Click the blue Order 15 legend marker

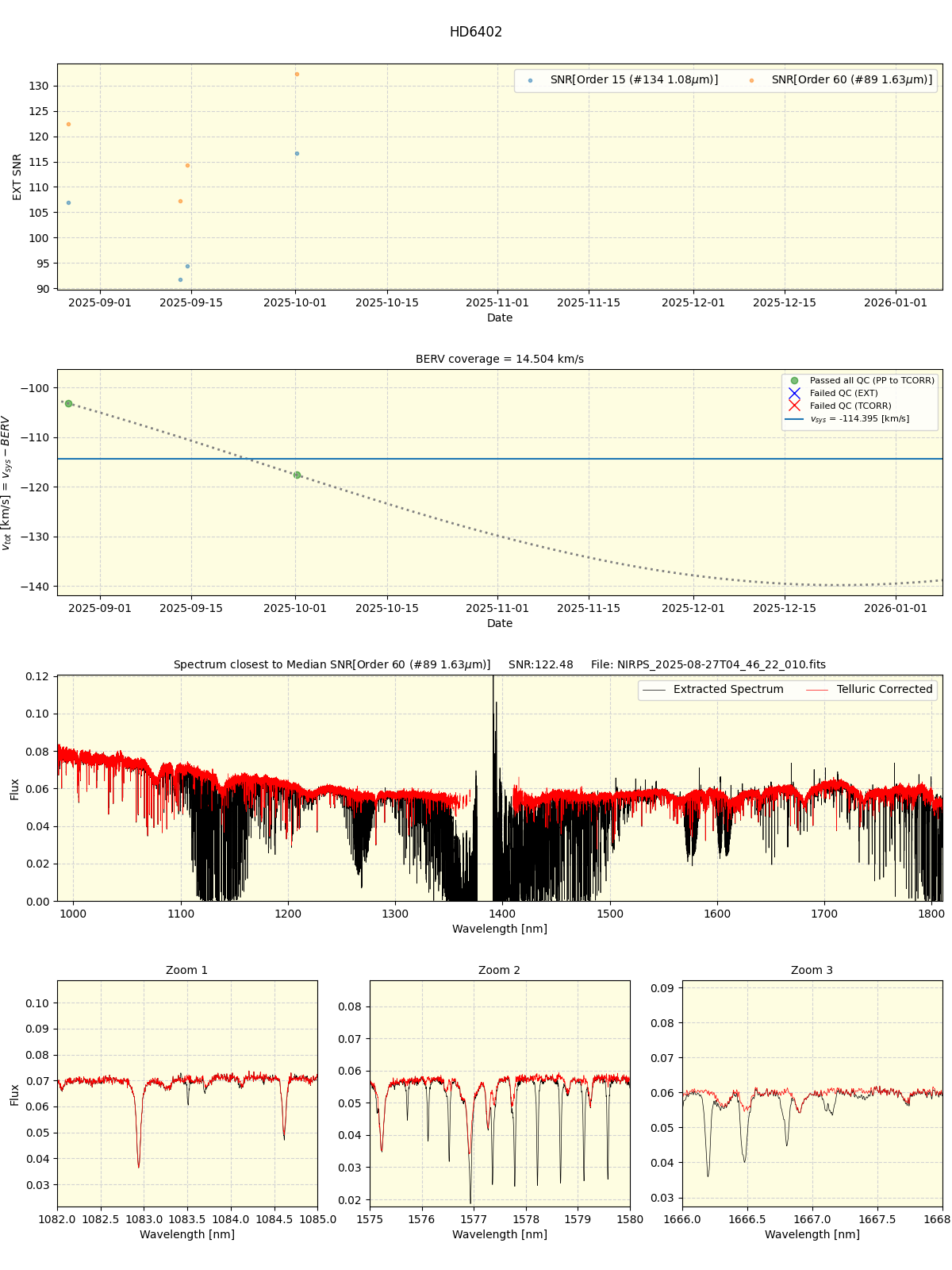530,80
